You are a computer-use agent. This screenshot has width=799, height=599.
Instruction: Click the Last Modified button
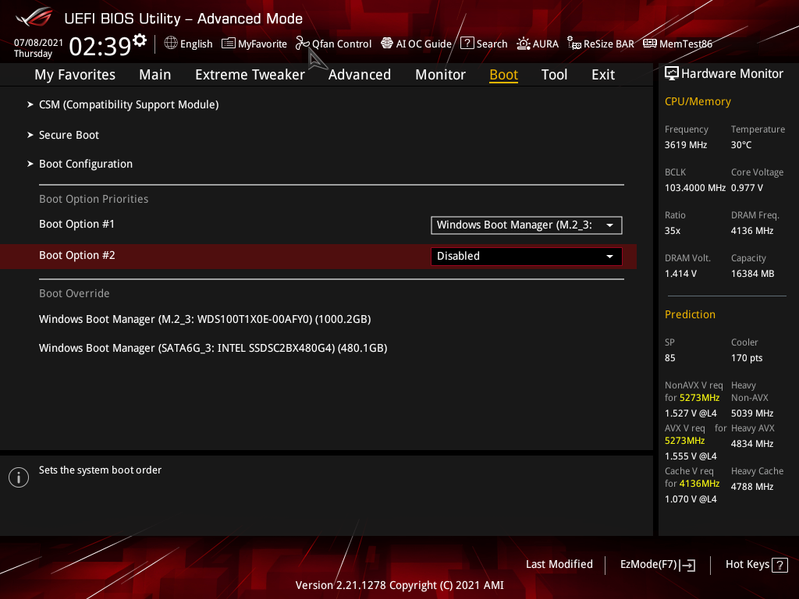(559, 564)
